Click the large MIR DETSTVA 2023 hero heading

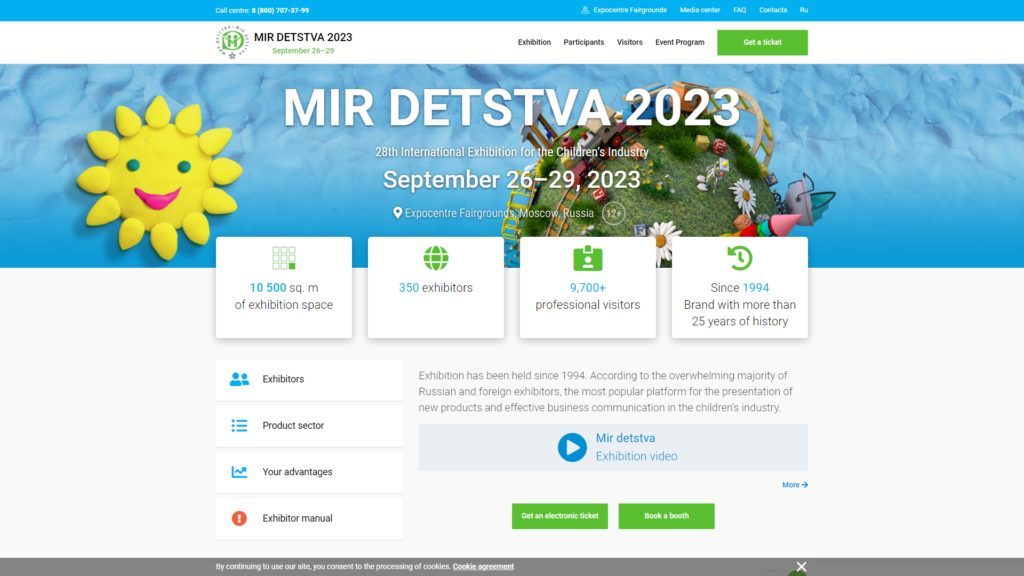(x=511, y=107)
